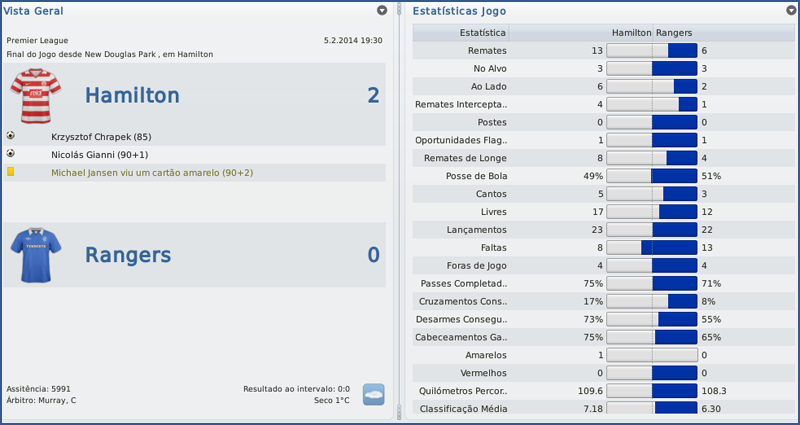
Task: Click the Hamilton red striped kit icon
Action: click(36, 96)
